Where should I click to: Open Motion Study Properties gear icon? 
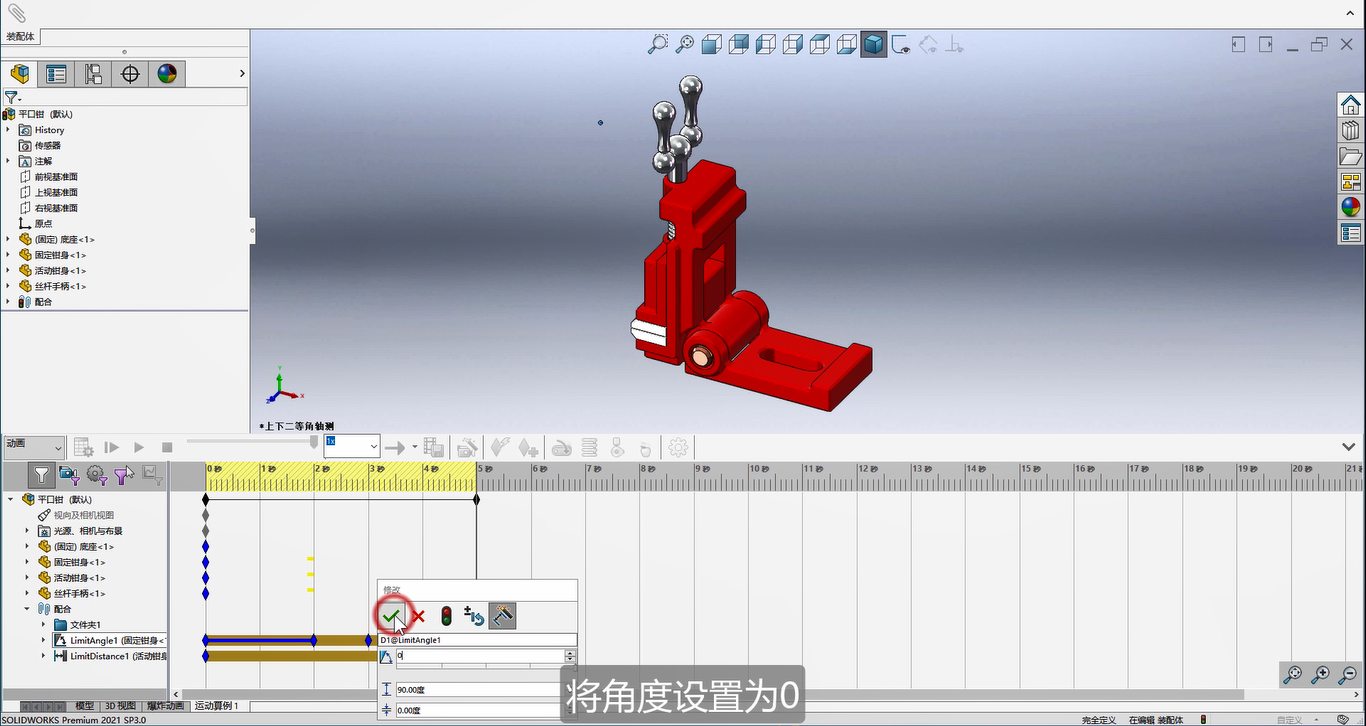[x=679, y=447]
